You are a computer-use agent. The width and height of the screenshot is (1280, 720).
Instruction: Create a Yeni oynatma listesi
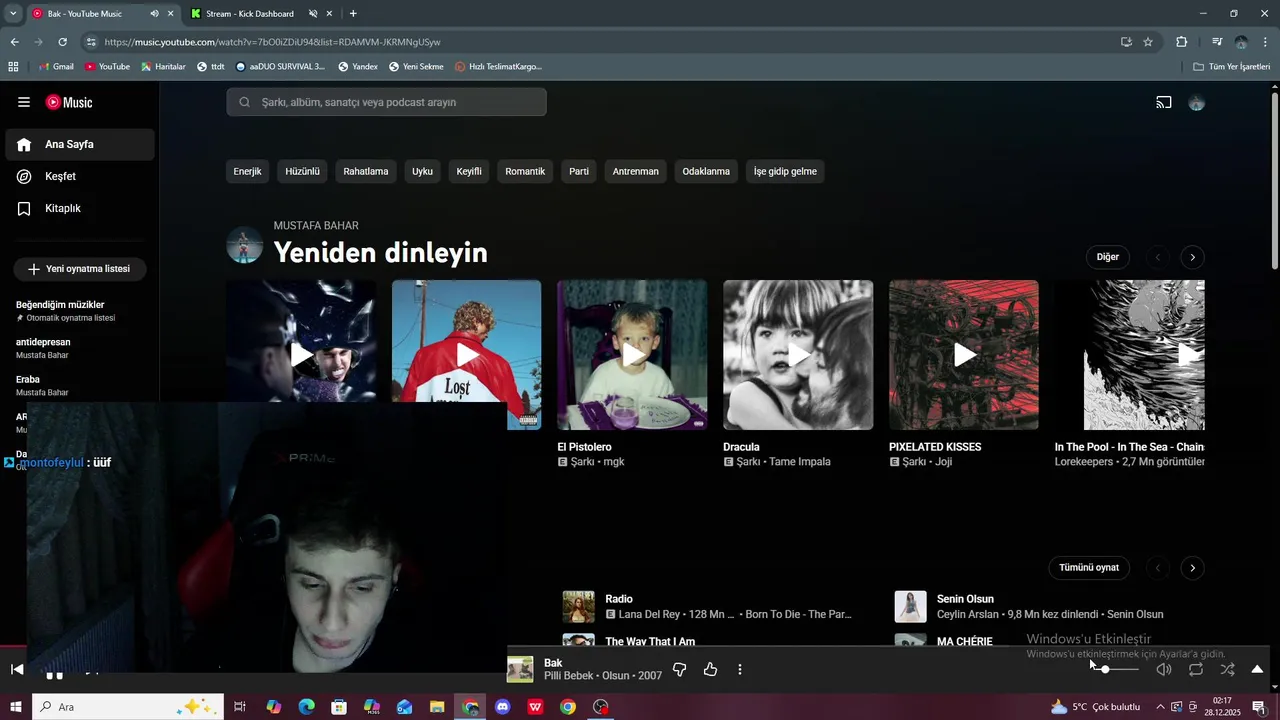point(79,269)
